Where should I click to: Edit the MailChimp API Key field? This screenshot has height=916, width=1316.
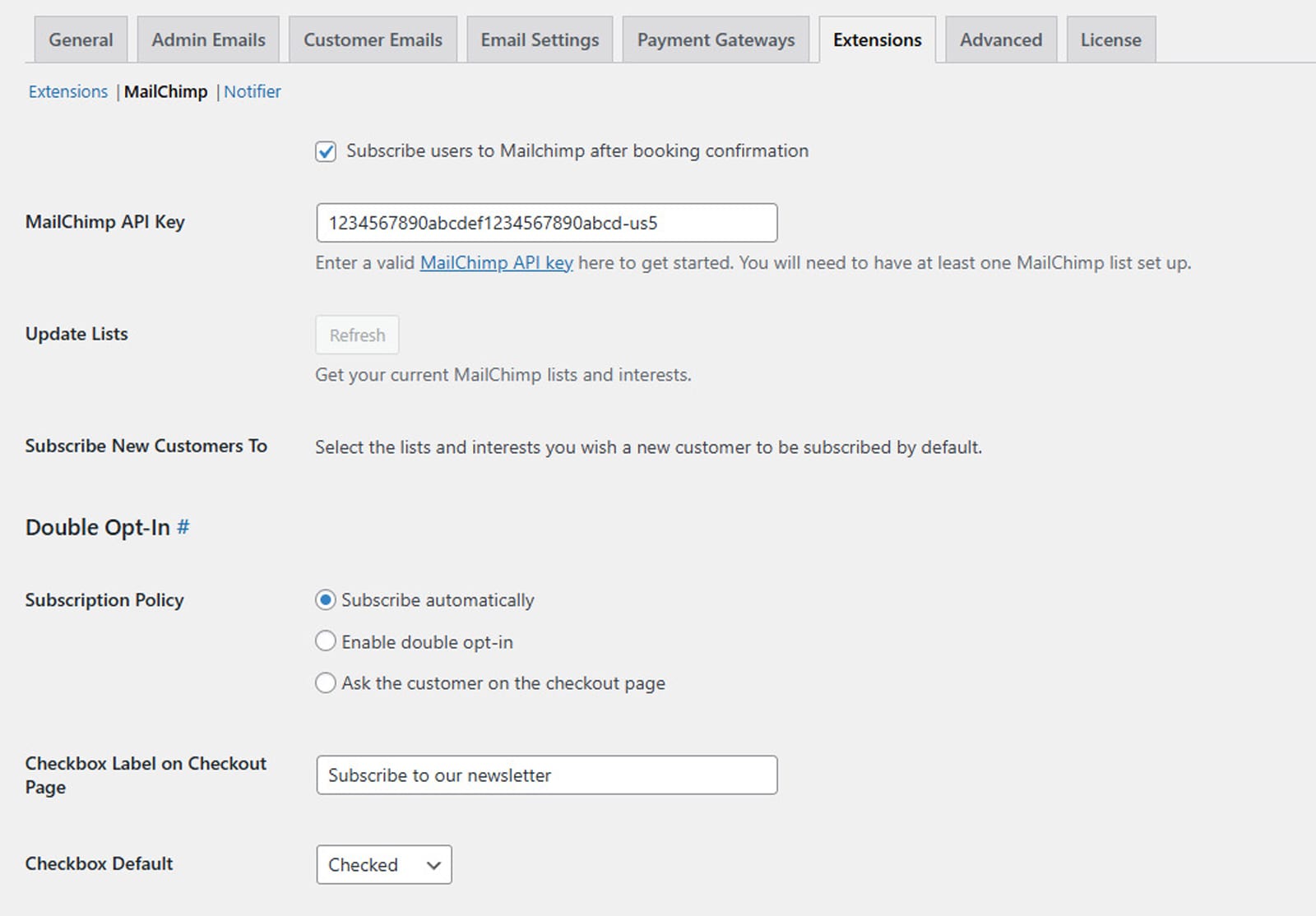pos(546,222)
